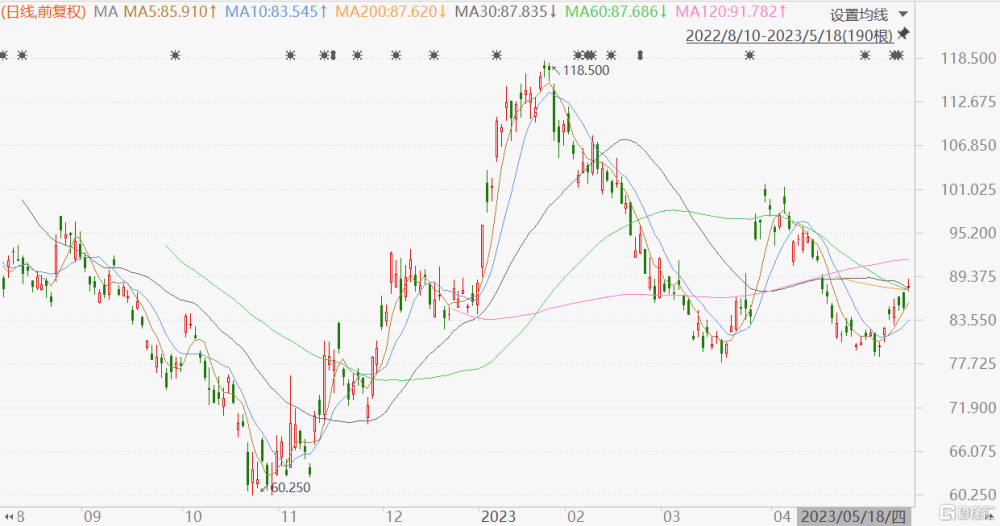Click the 101.025 price axis label

tap(968, 189)
